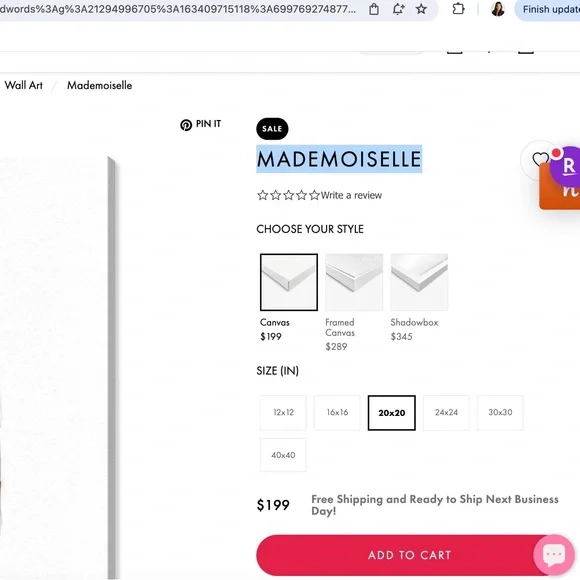Select the 12x12 size option
Image resolution: width=580 pixels, height=580 pixels.
[283, 412]
